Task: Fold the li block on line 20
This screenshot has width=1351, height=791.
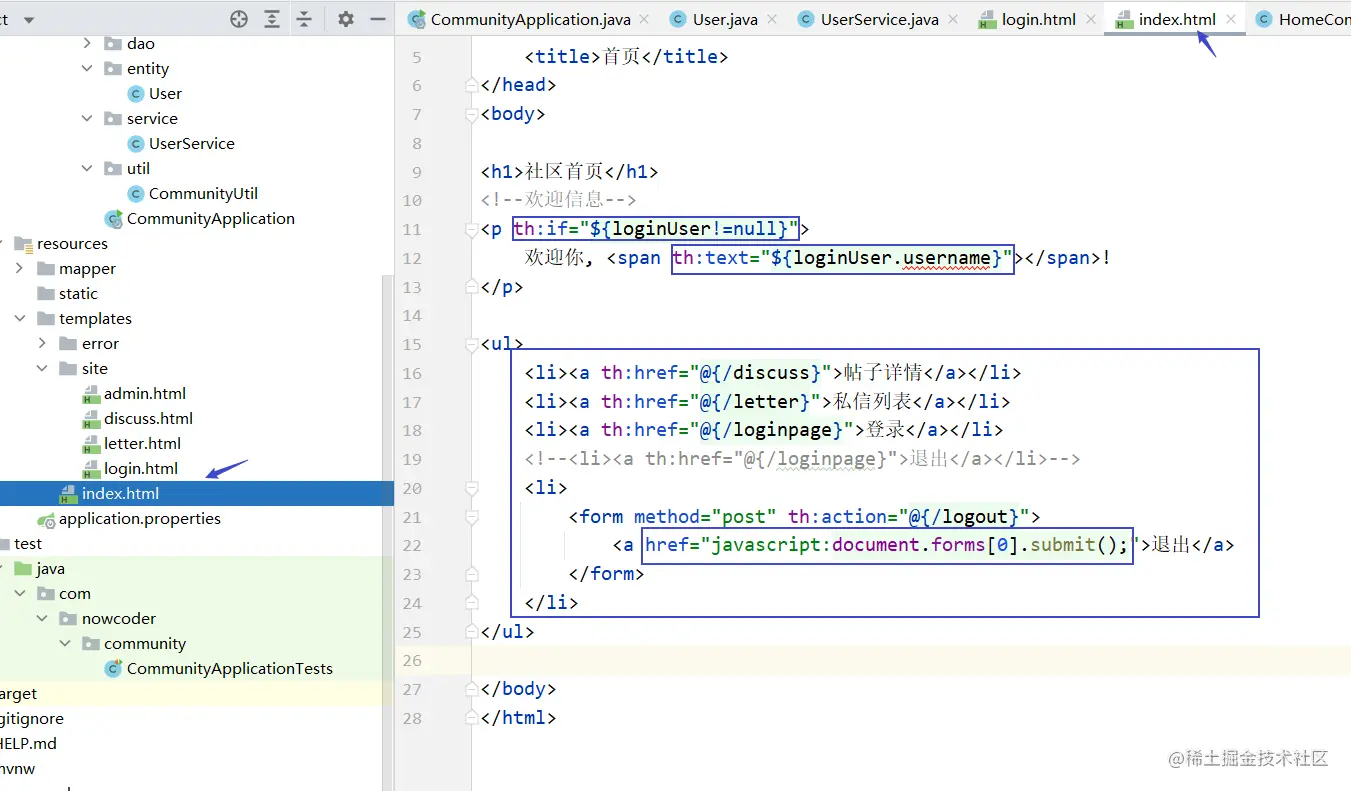Action: (x=471, y=488)
